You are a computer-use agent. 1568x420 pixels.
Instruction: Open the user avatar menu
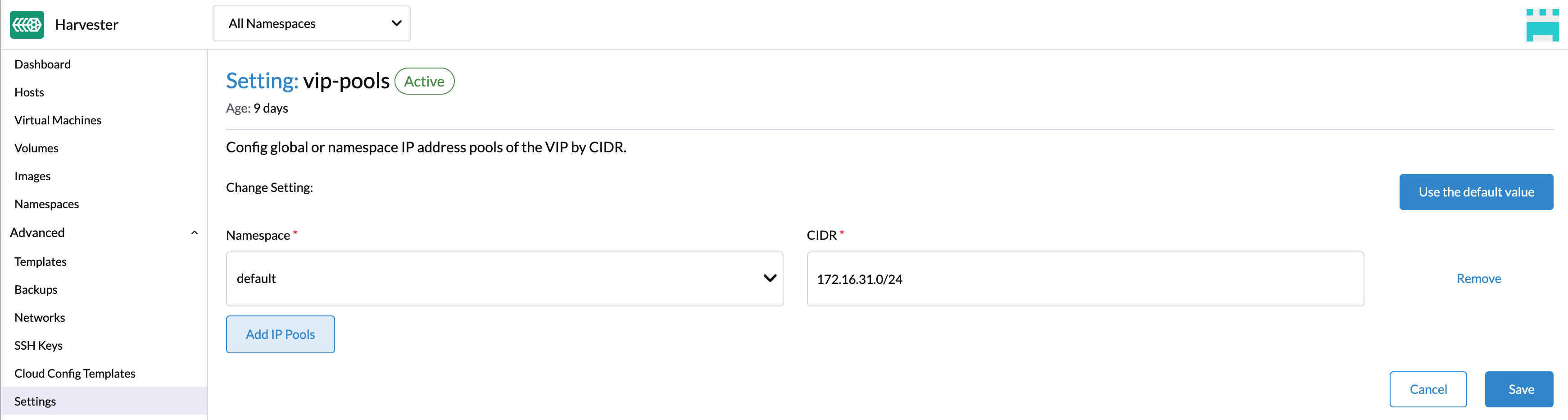[x=1542, y=25]
